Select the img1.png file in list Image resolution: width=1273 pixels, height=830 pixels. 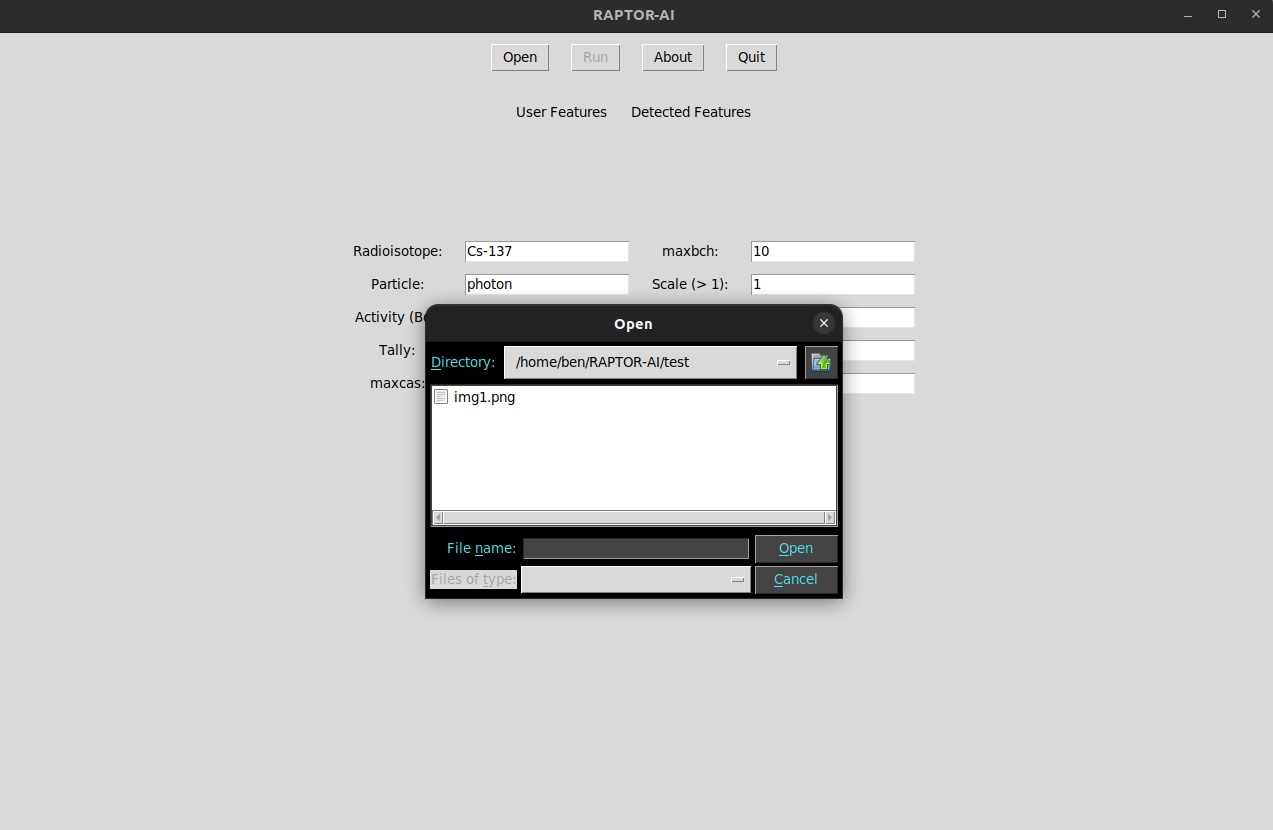(484, 397)
